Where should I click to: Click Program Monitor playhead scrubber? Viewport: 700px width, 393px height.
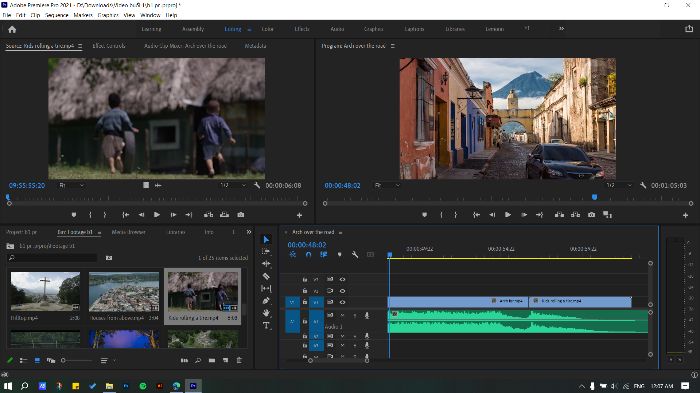[594, 197]
